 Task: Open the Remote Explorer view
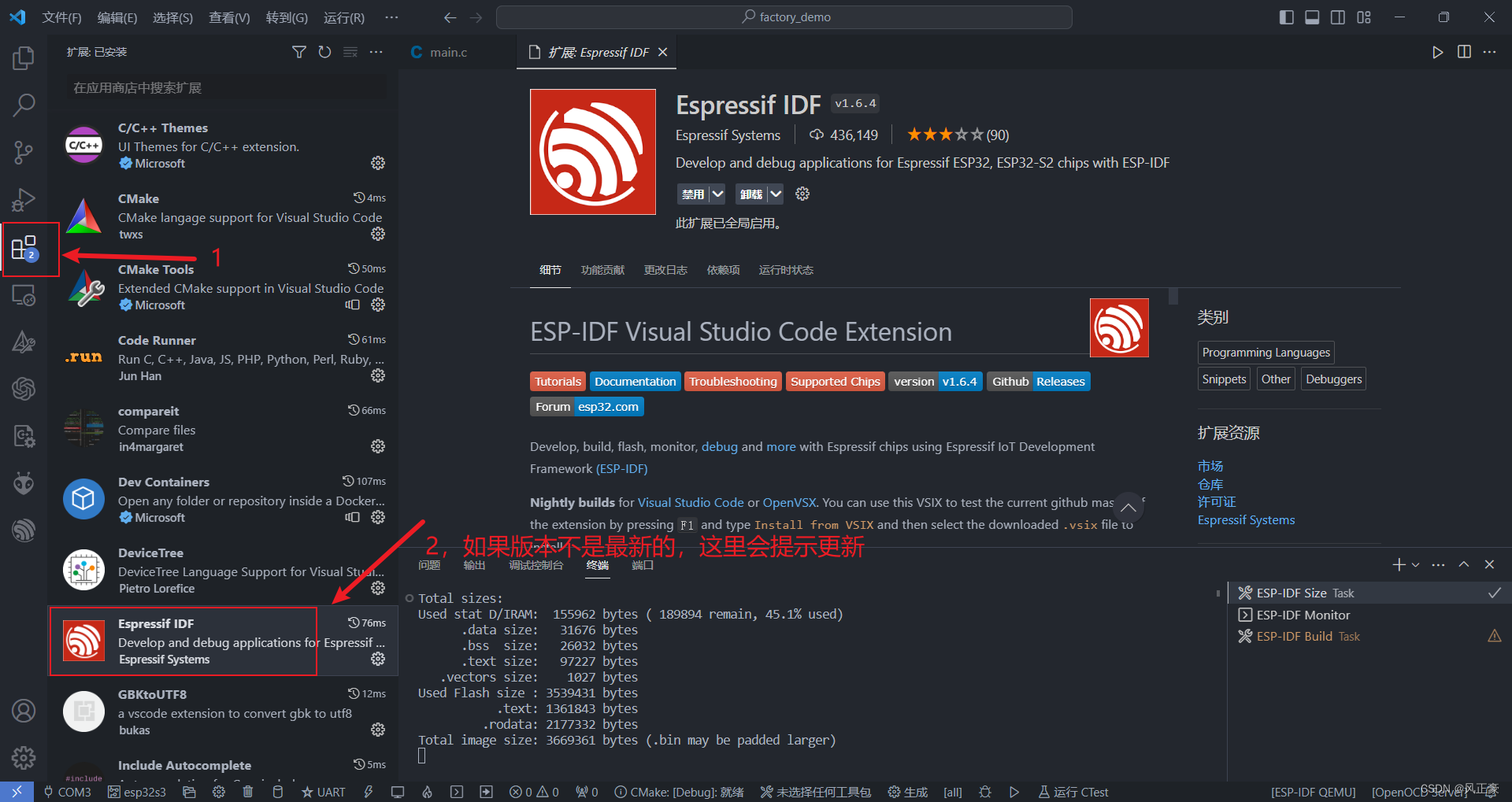click(x=24, y=295)
